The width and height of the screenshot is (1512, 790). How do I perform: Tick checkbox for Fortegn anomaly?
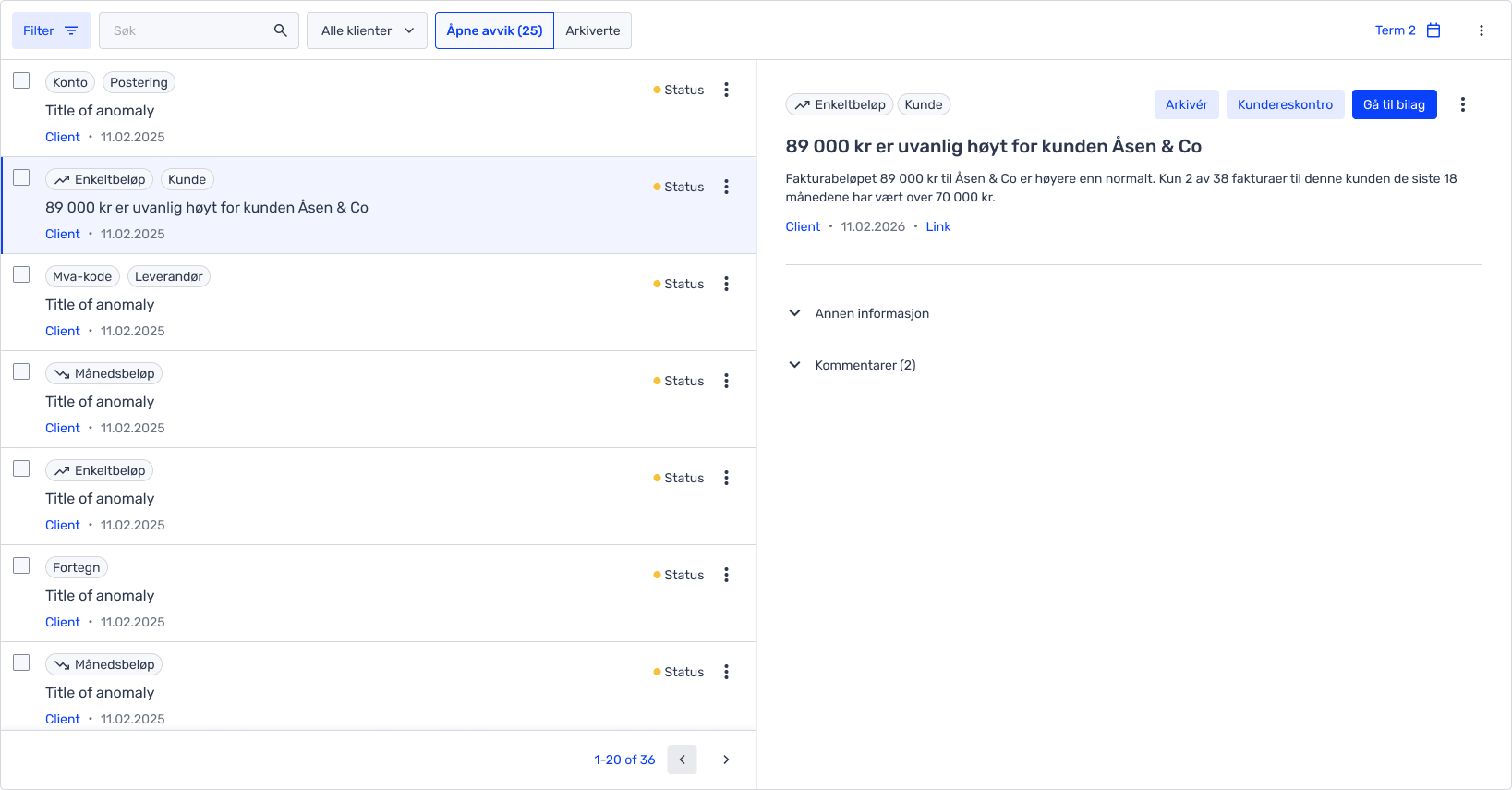click(x=21, y=565)
